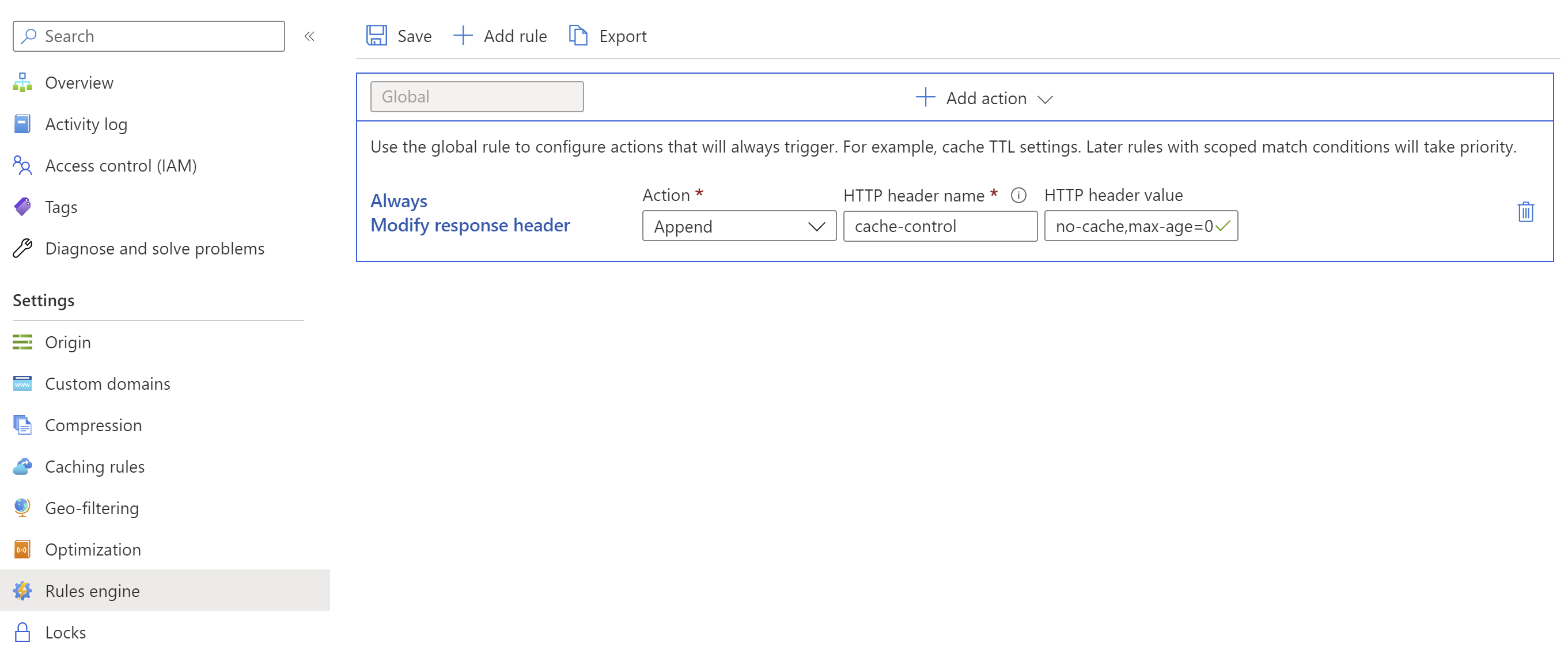1568x658 pixels.
Task: Click the Settings section heading
Action: click(x=43, y=301)
